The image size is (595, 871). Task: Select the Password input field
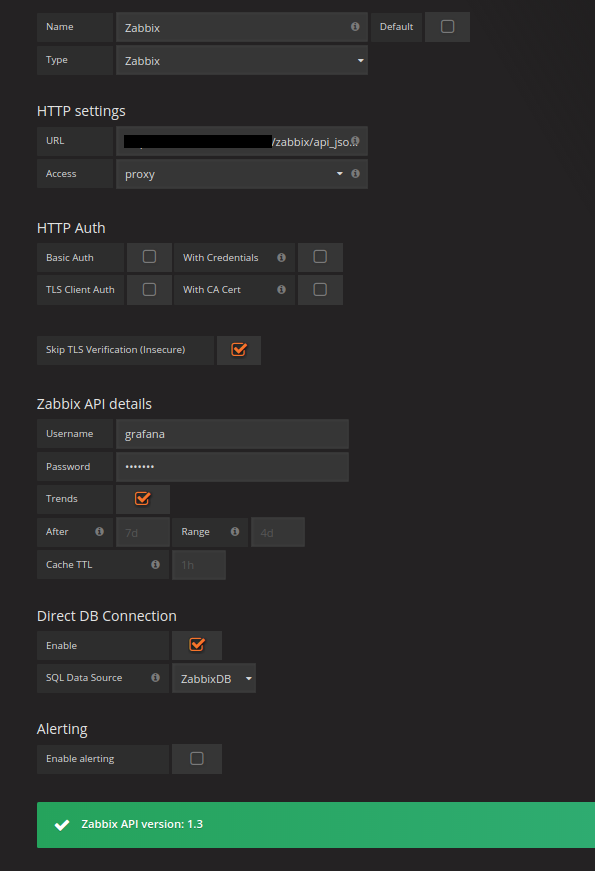[x=232, y=466]
